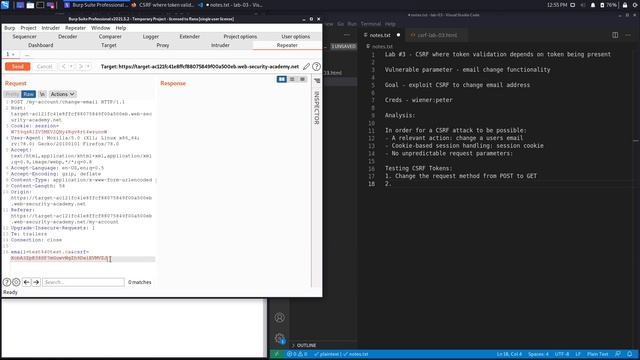Image resolution: width=640 pixels, height=360 pixels.
Task: Click the Cancel button in Repeater
Action: (44, 67)
